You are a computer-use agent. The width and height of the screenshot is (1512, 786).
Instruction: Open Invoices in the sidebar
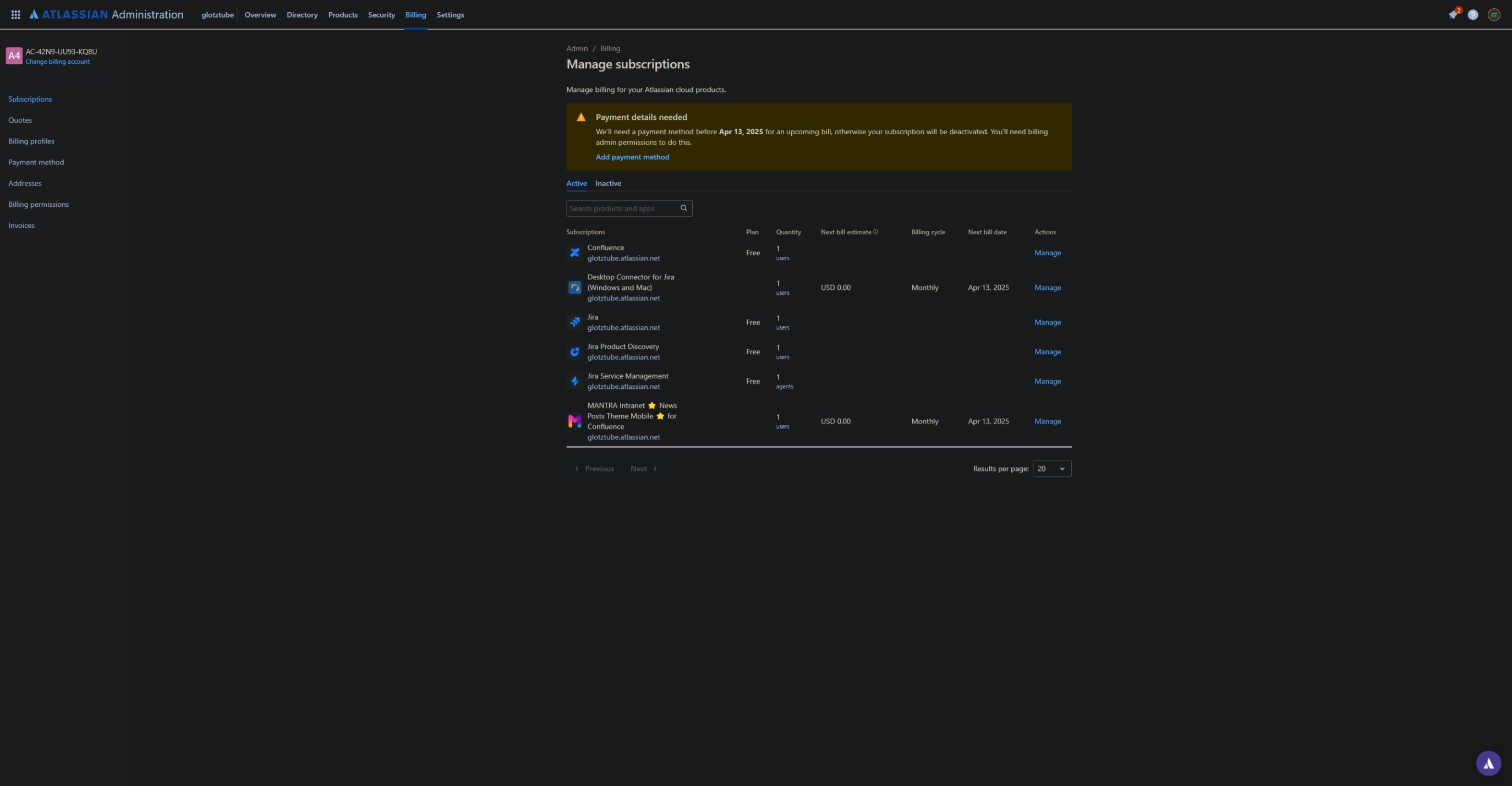(x=21, y=226)
